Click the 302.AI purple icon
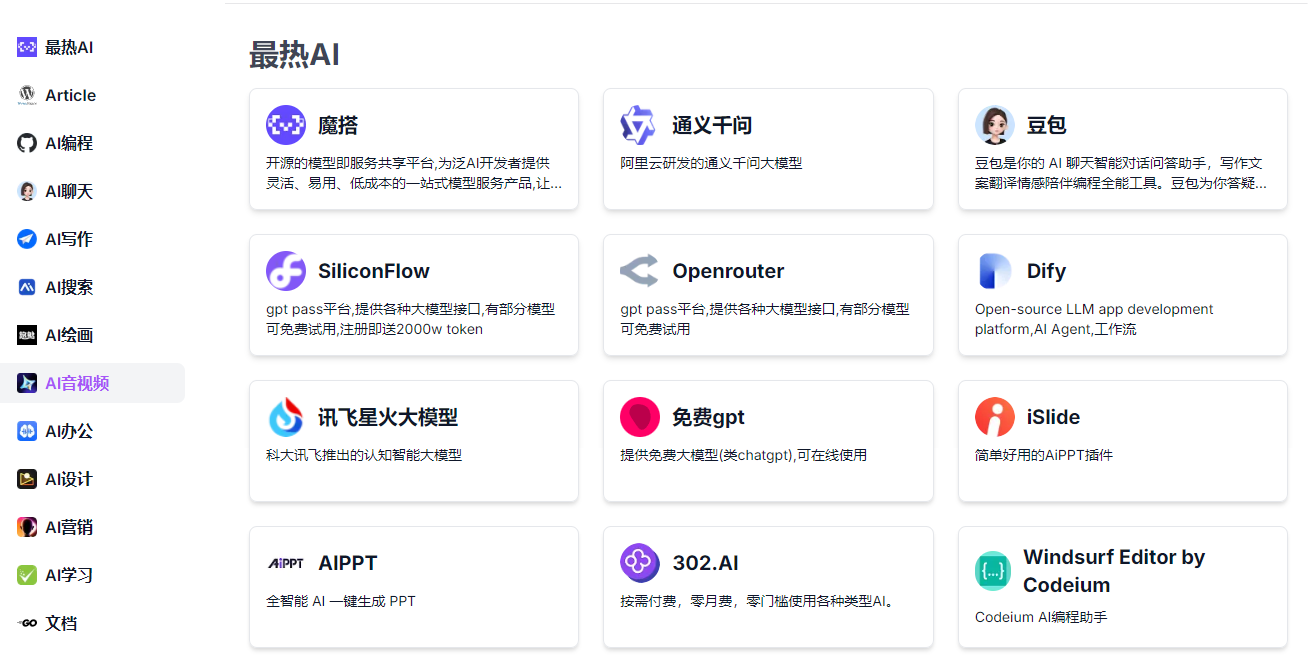Viewport: 1310px width, 659px height. click(x=640, y=562)
